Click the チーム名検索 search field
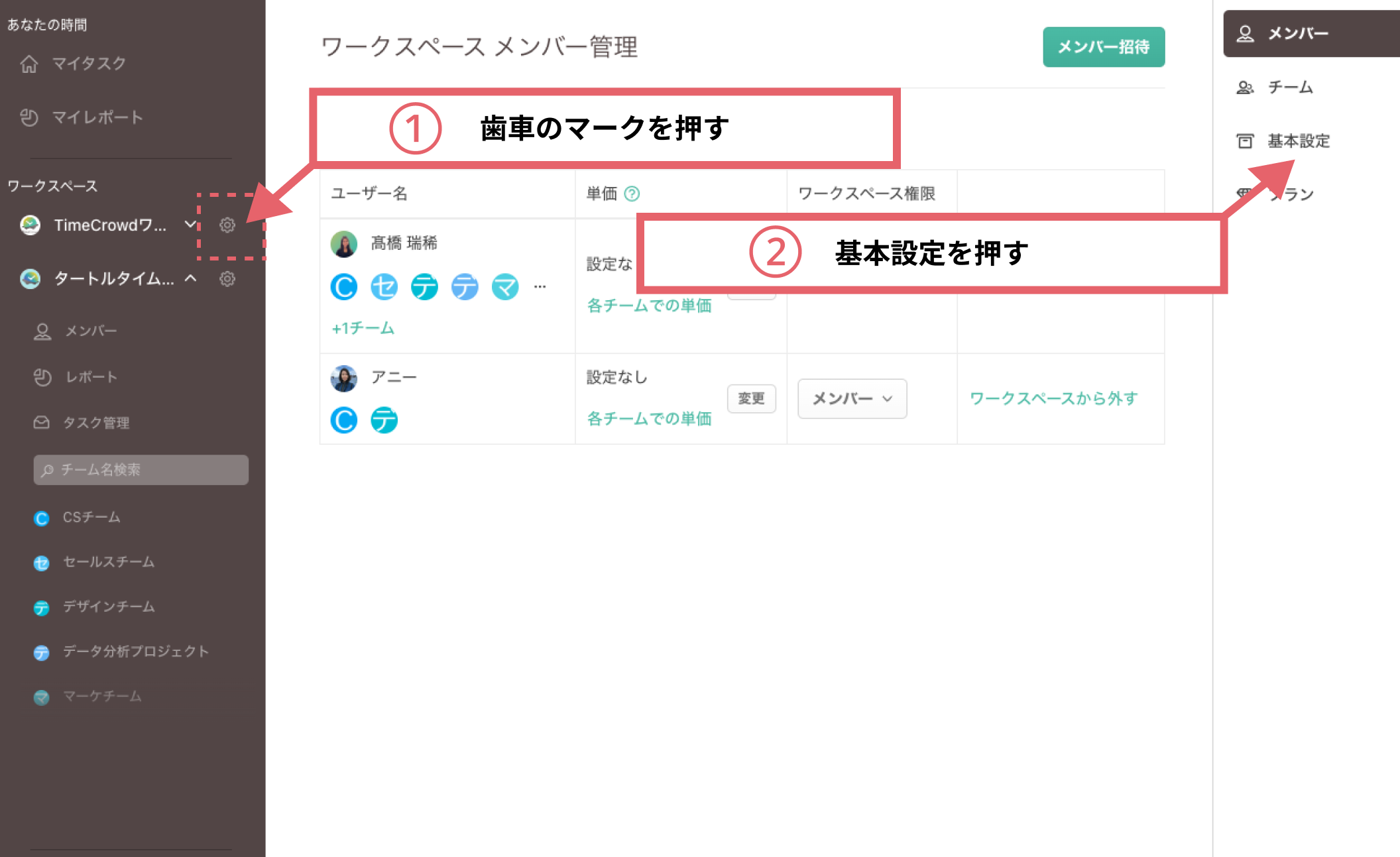This screenshot has width=1400, height=857. pos(141,470)
